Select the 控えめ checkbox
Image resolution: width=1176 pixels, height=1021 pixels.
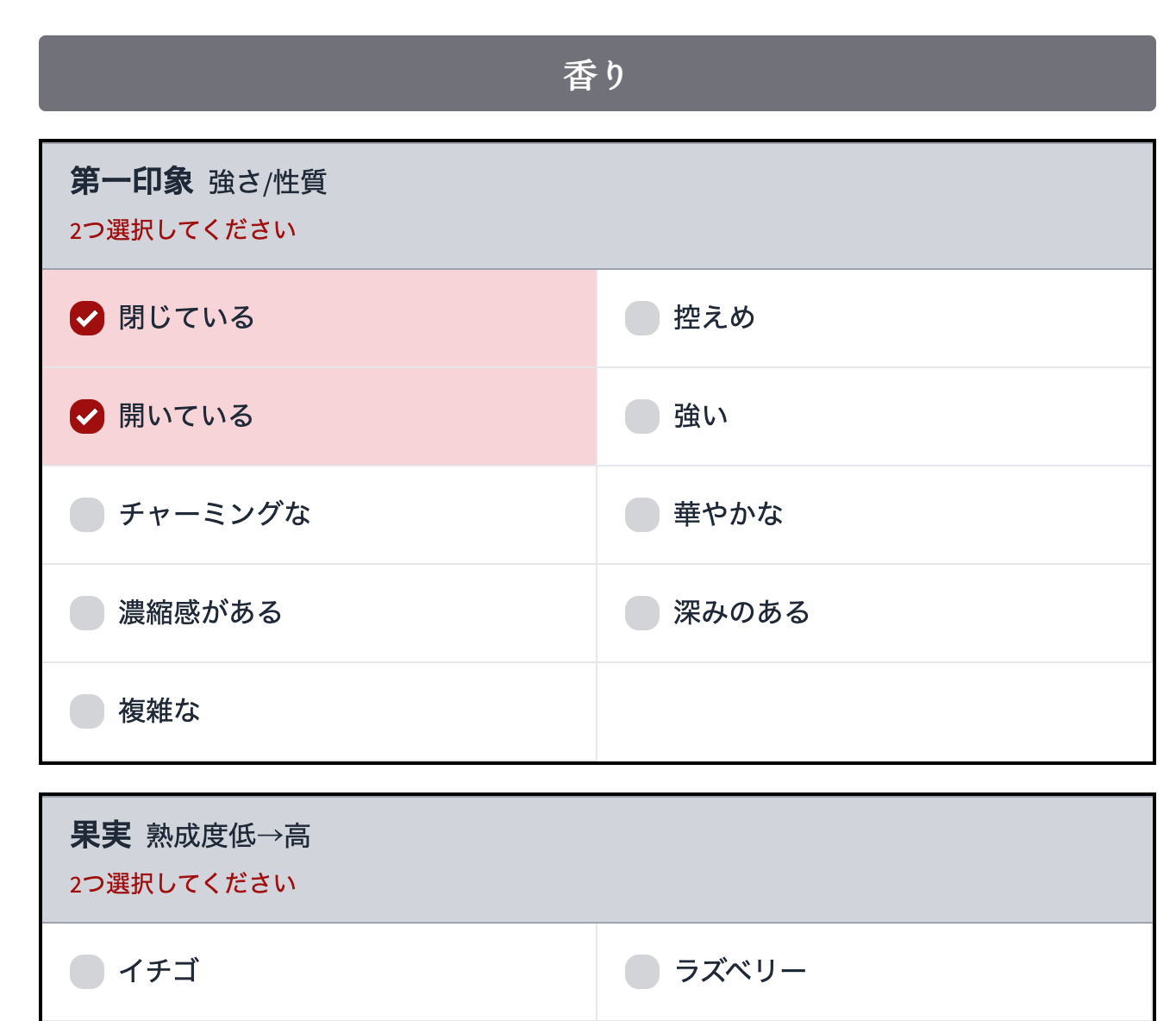click(712, 317)
